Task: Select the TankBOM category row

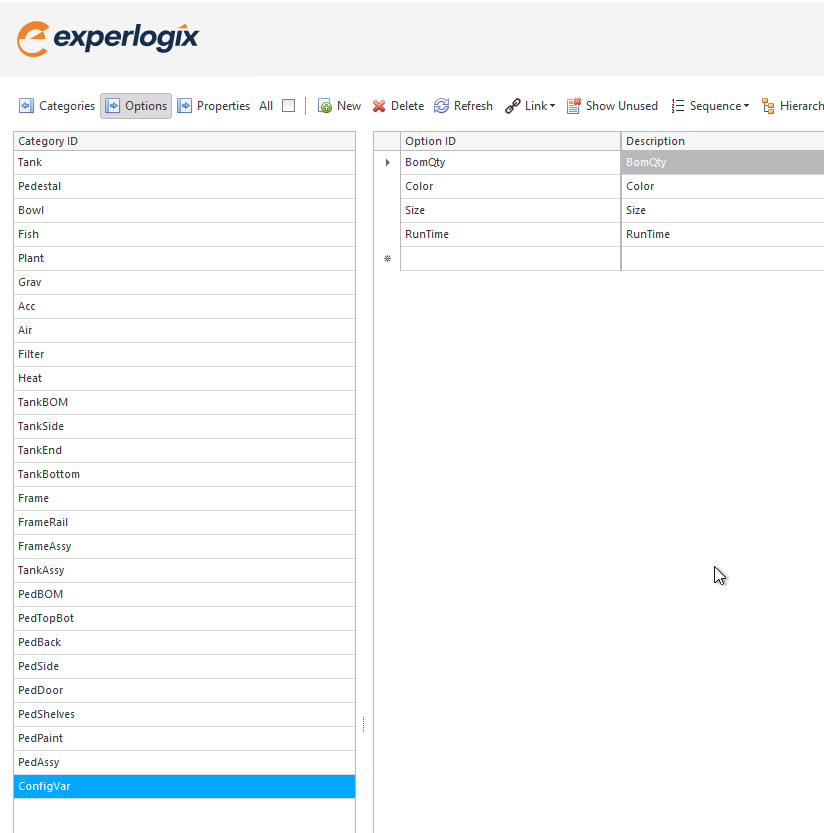Action: click(x=184, y=402)
